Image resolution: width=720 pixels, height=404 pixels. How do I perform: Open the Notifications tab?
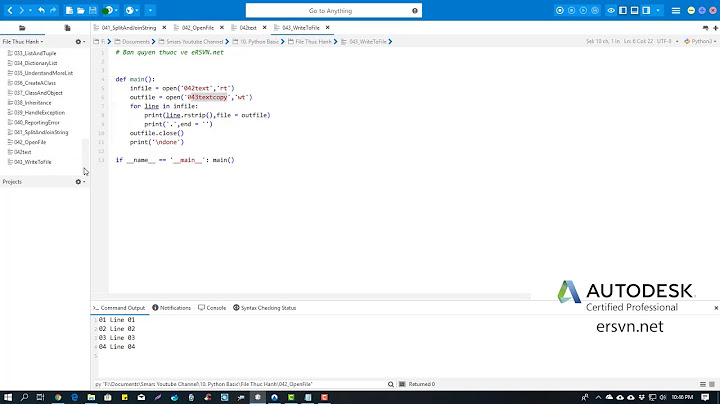pos(171,308)
